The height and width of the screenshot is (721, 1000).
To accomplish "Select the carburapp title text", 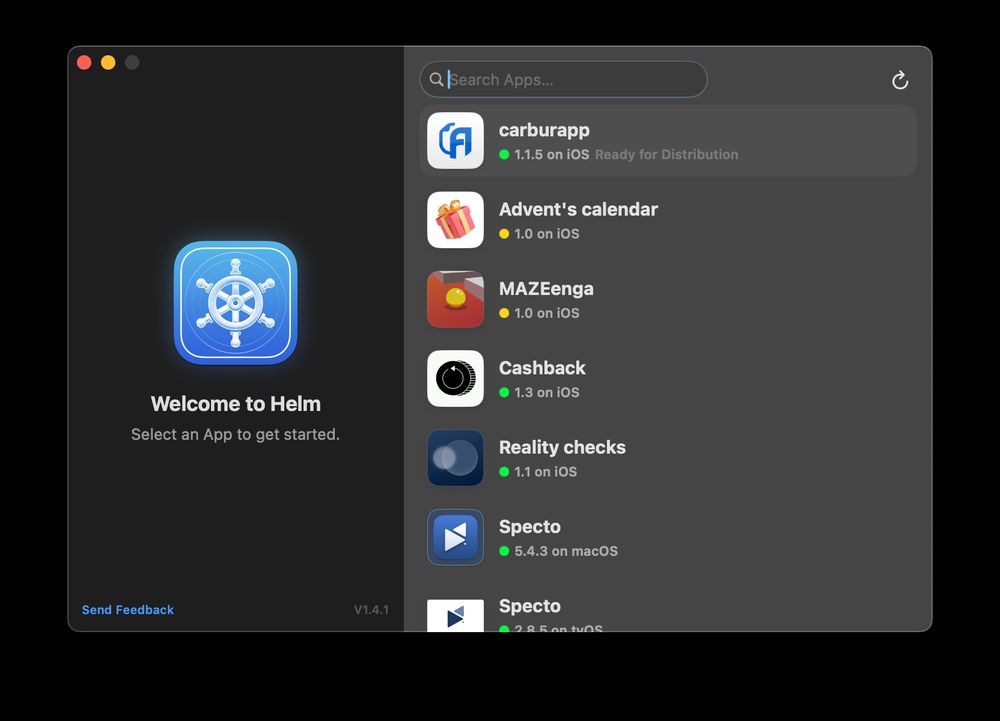I will (x=544, y=130).
